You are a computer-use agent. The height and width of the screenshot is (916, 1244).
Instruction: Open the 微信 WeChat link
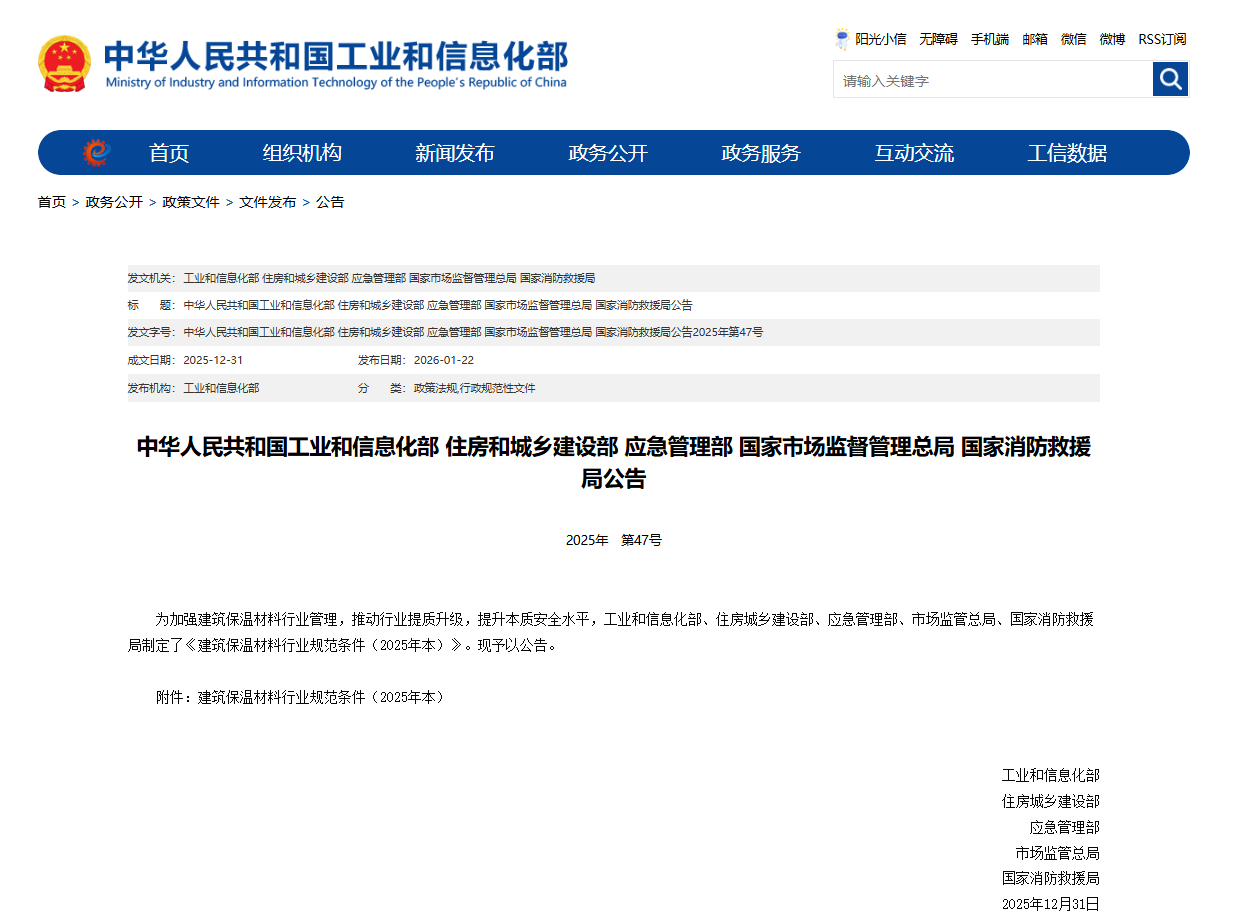1073,38
